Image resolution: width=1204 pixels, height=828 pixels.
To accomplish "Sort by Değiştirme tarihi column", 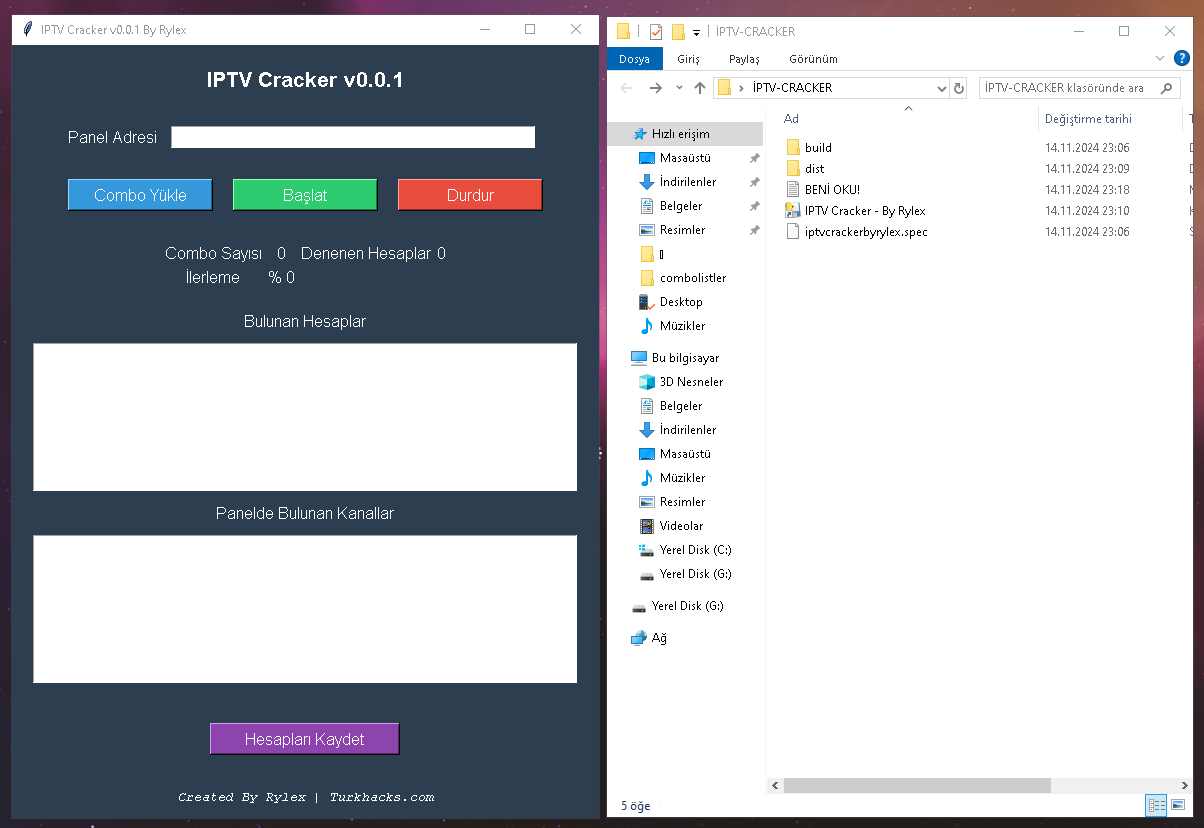I will (x=1088, y=119).
